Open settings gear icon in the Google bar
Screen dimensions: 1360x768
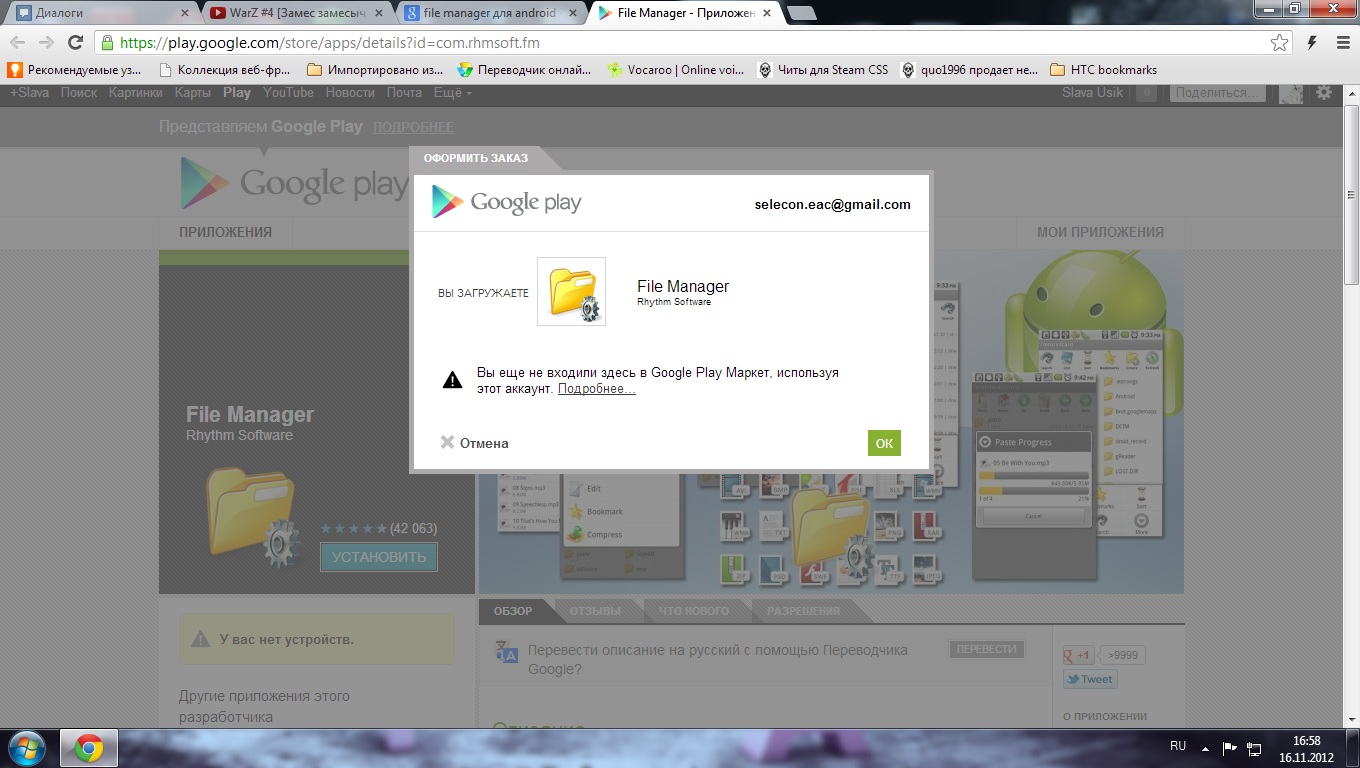tap(1324, 92)
